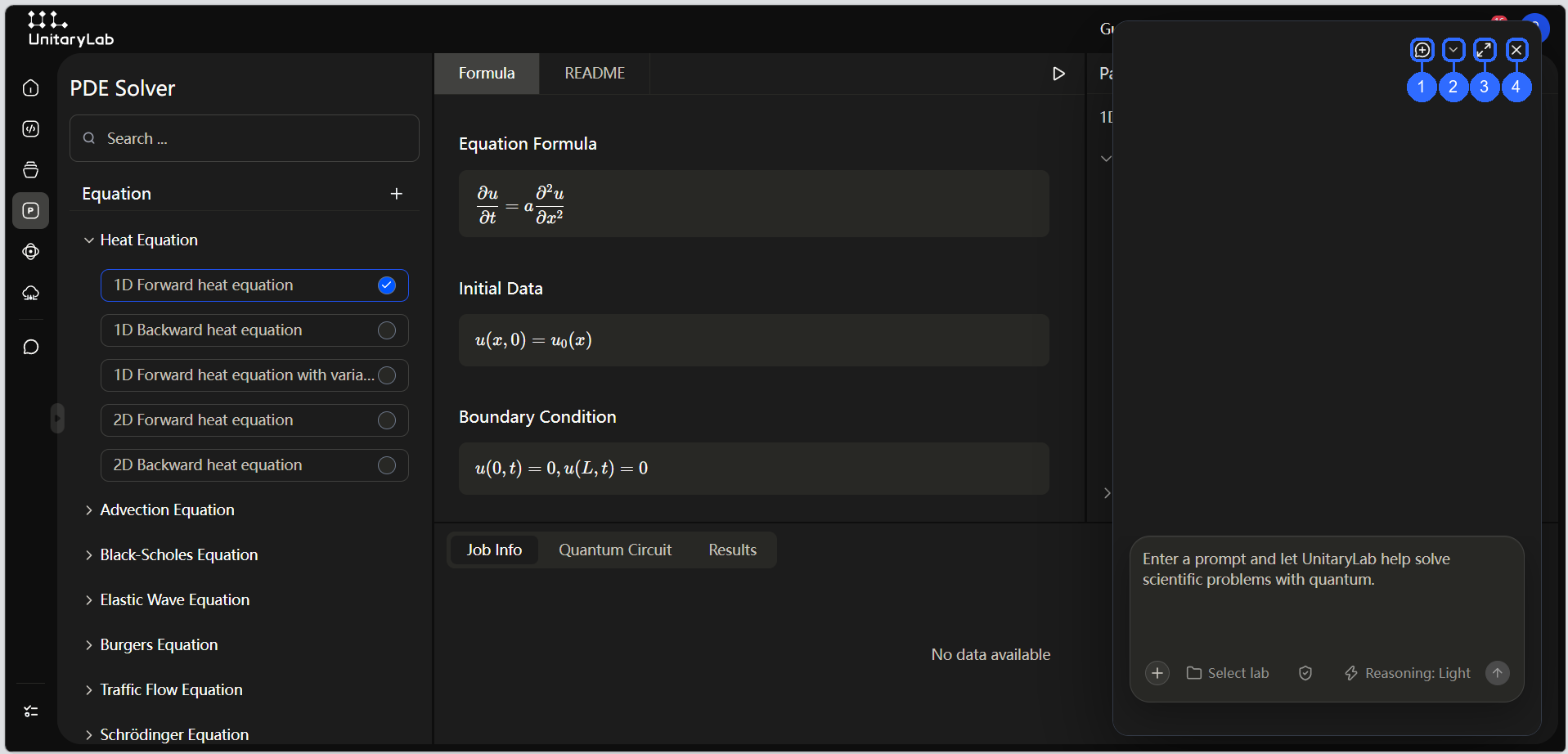
Task: Click the UnitaryLab logo
Action: [70, 29]
